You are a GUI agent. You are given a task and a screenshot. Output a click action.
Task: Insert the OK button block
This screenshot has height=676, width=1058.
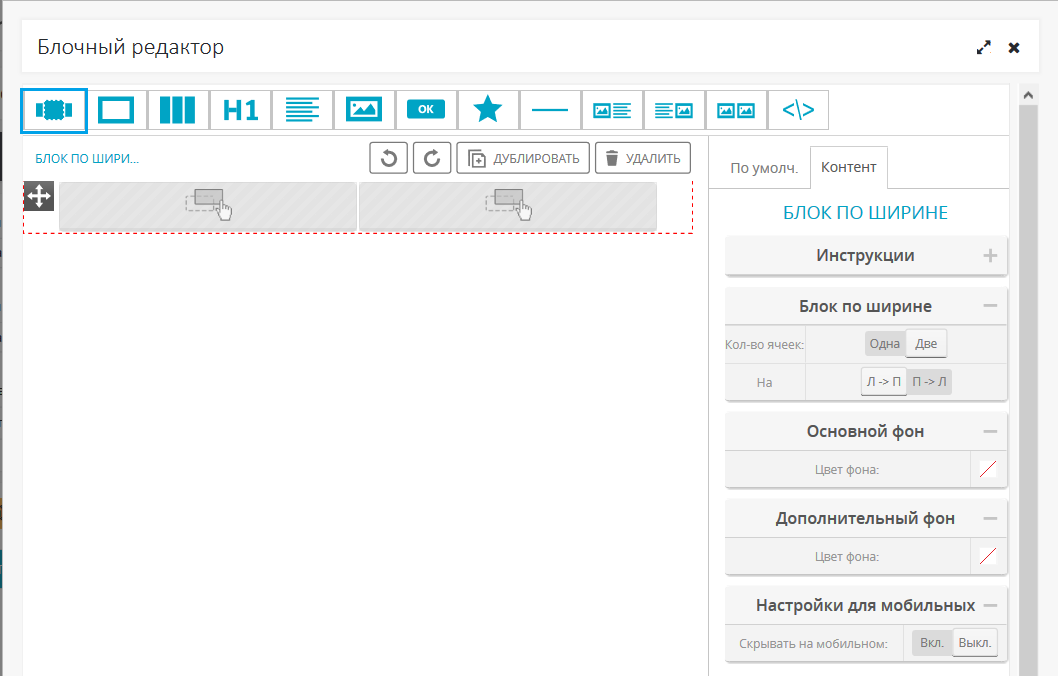click(x=426, y=110)
